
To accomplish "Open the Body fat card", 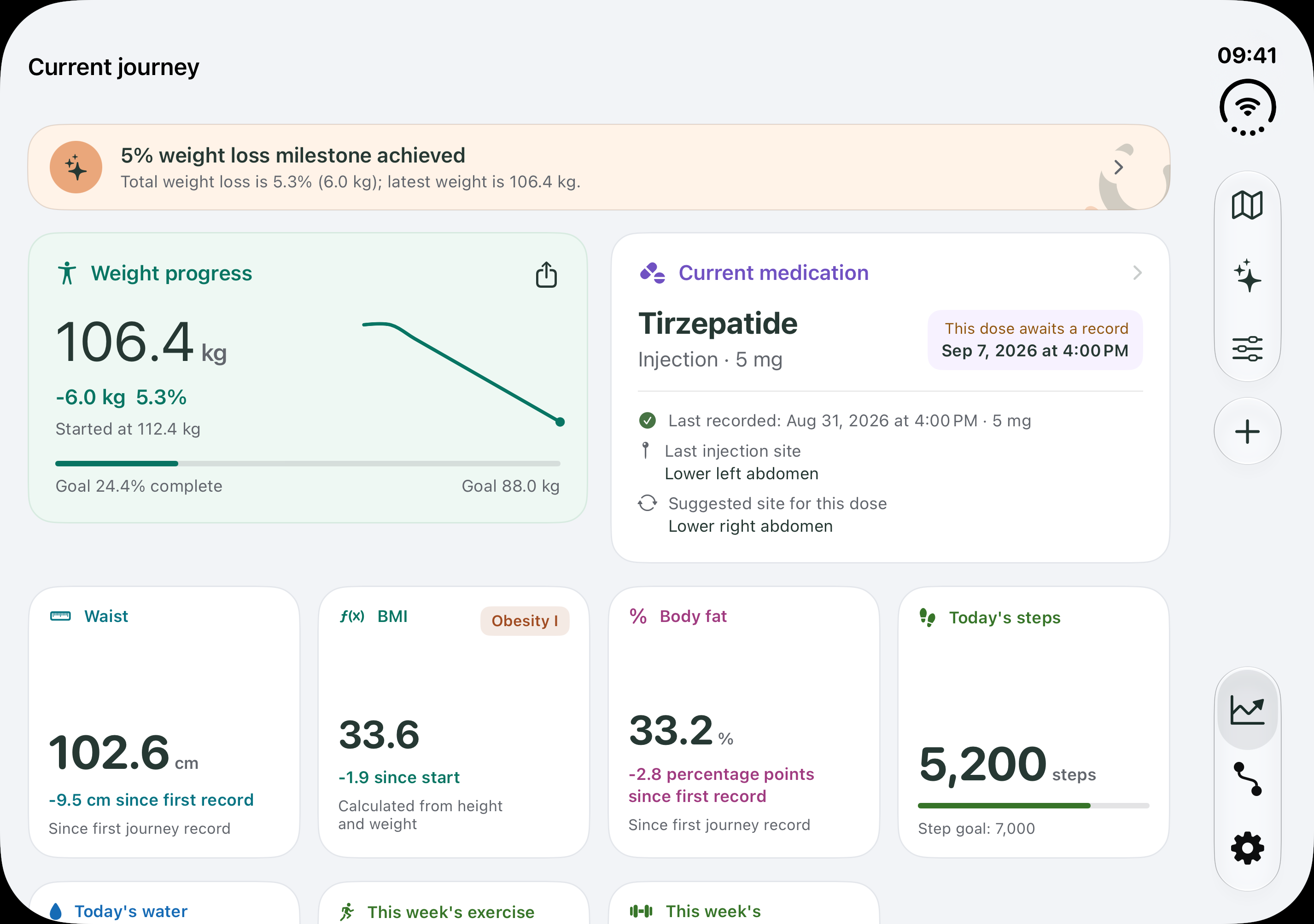I will click(x=743, y=722).
